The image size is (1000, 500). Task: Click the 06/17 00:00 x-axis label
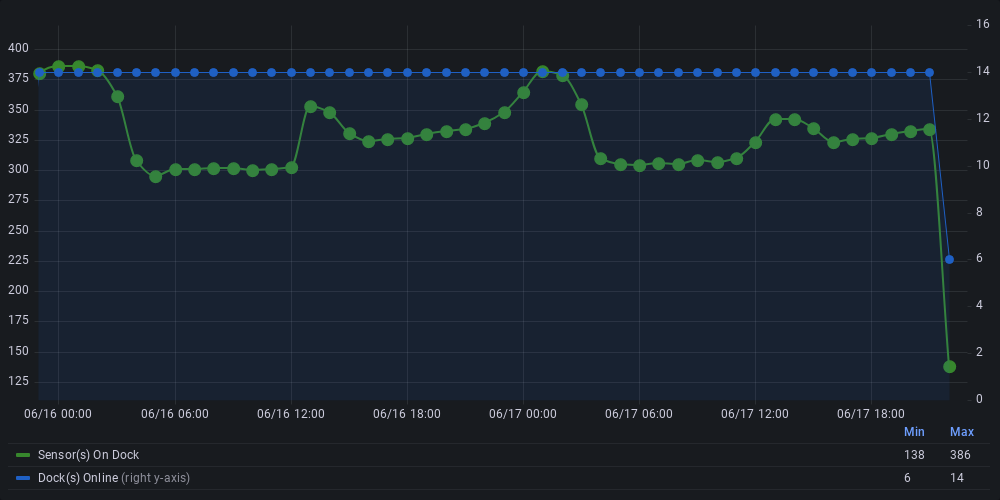pos(523,413)
